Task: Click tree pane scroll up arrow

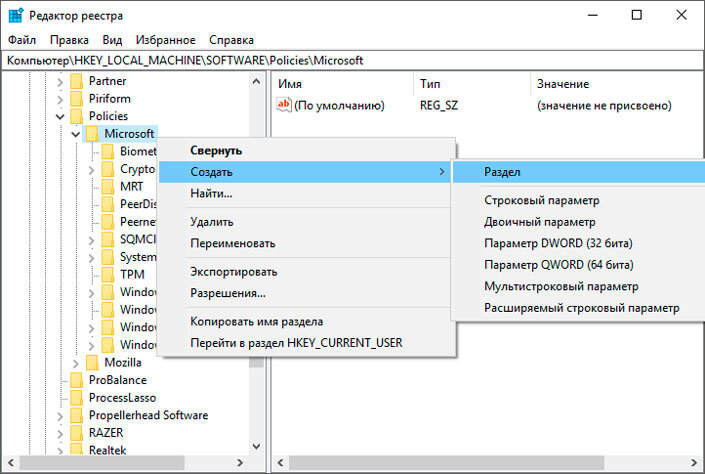Action: point(256,81)
